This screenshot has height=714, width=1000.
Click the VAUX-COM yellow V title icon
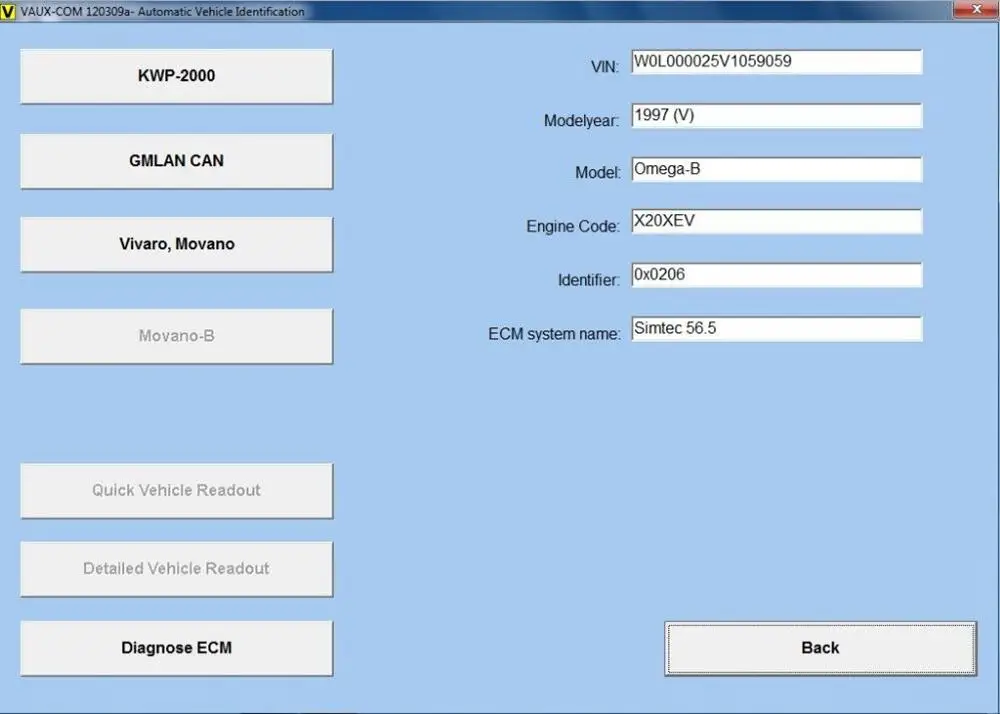(x=8, y=11)
